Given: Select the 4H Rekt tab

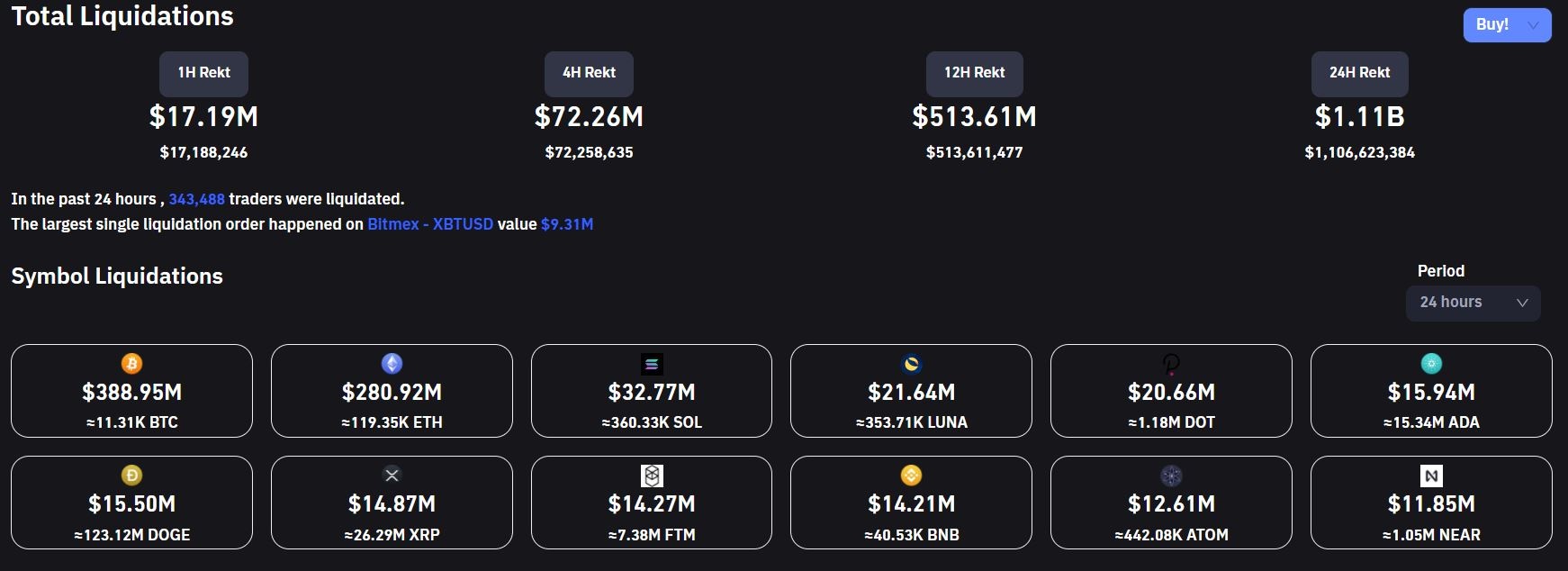Looking at the screenshot, I should 589,73.
